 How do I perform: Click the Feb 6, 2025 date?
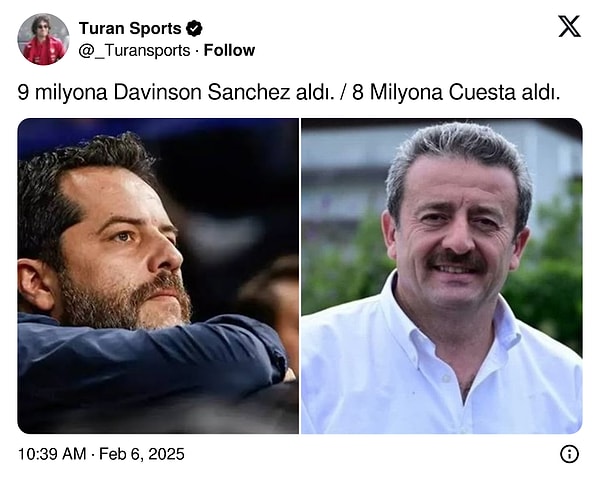coord(142,454)
